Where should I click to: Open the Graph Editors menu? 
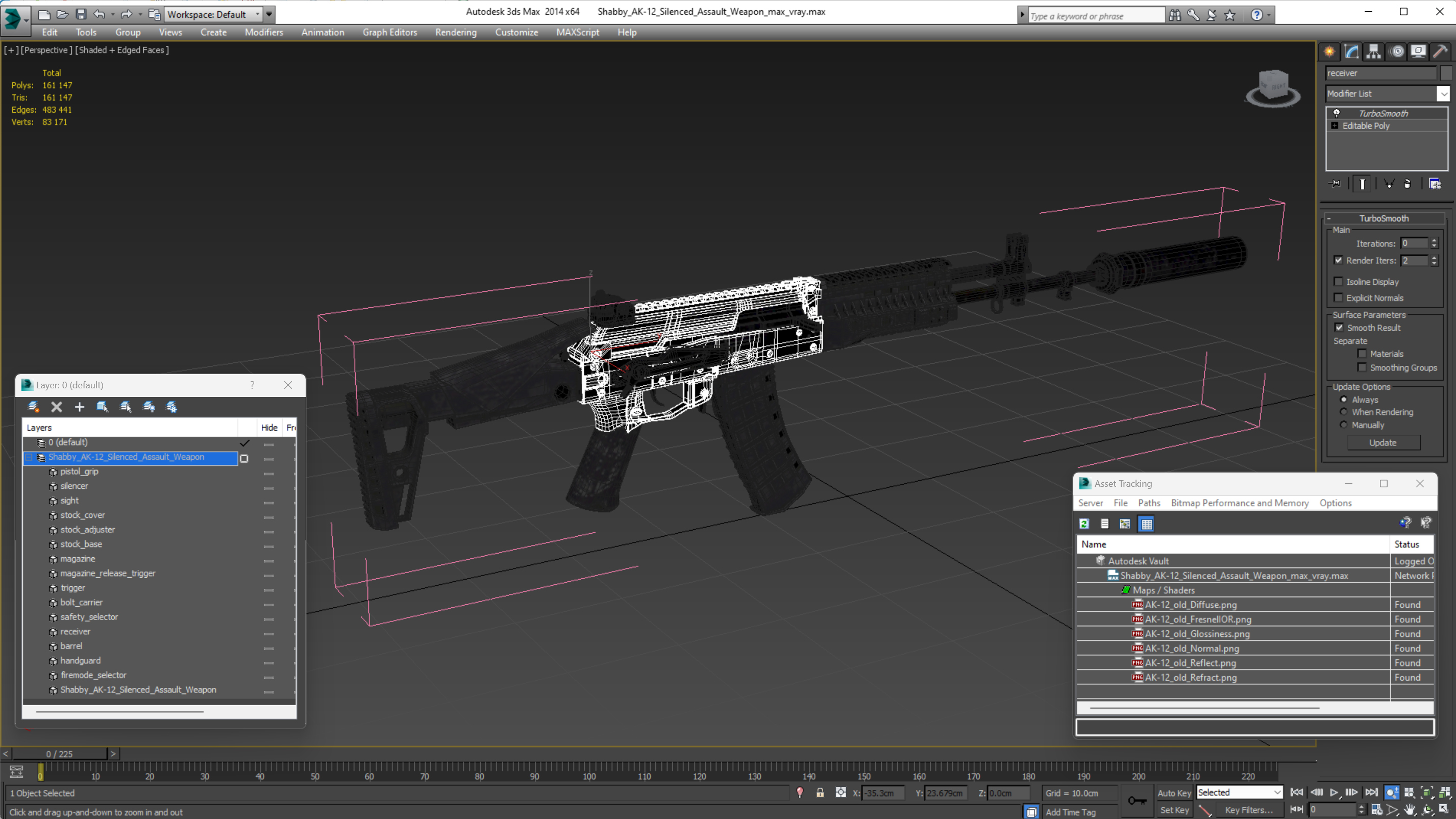[390, 32]
